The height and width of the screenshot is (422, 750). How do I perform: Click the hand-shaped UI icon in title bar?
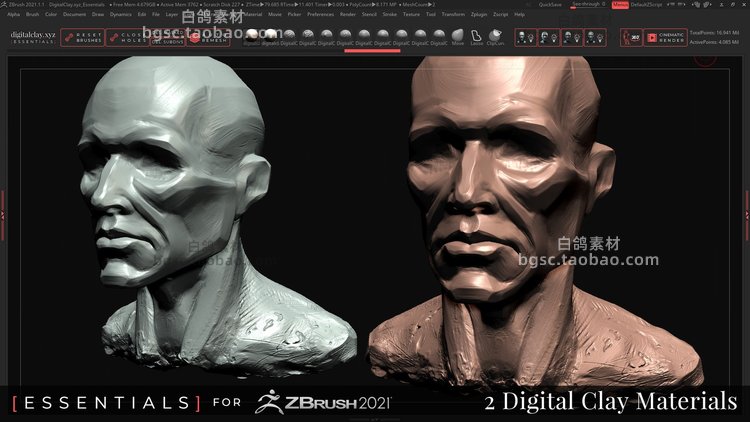(697, 5)
